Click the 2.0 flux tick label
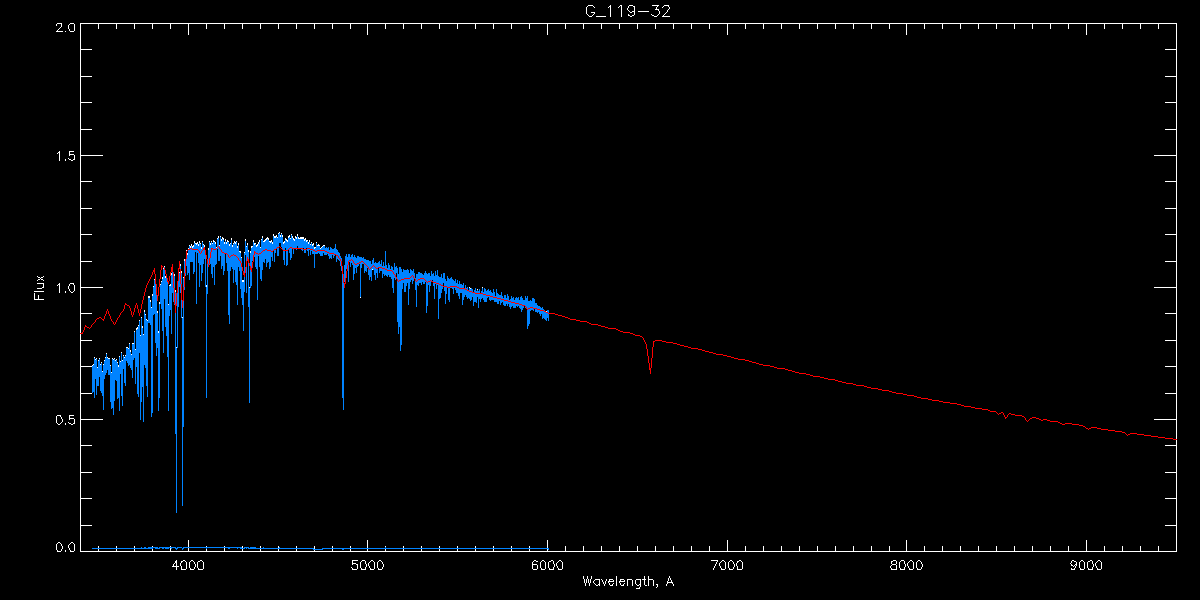Screen dimensions: 1200x600 (65, 28)
